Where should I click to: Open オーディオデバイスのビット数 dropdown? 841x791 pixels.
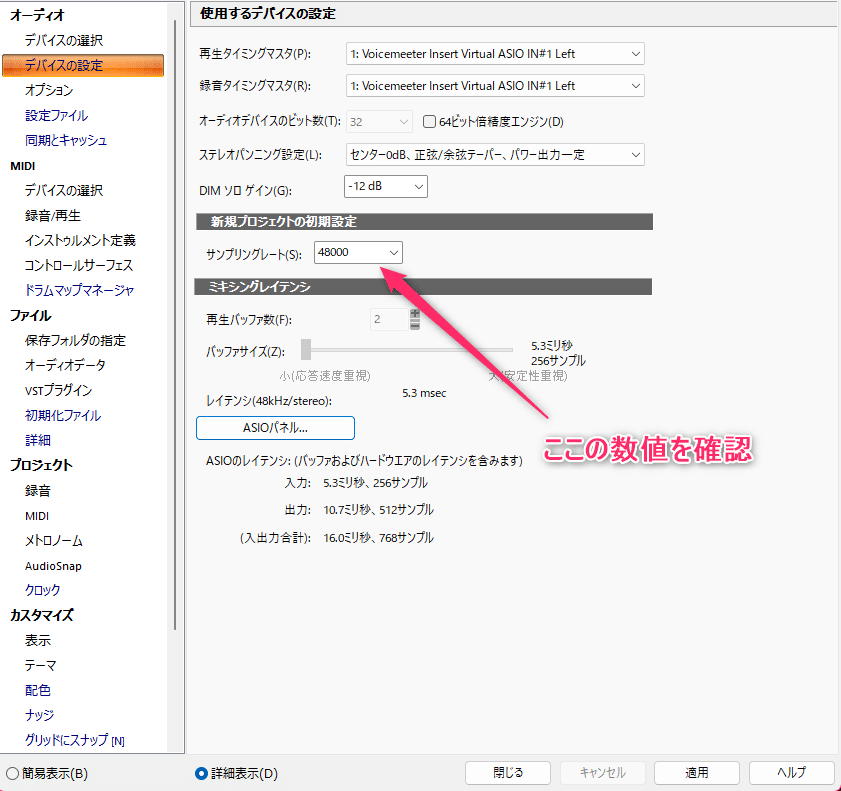(379, 122)
